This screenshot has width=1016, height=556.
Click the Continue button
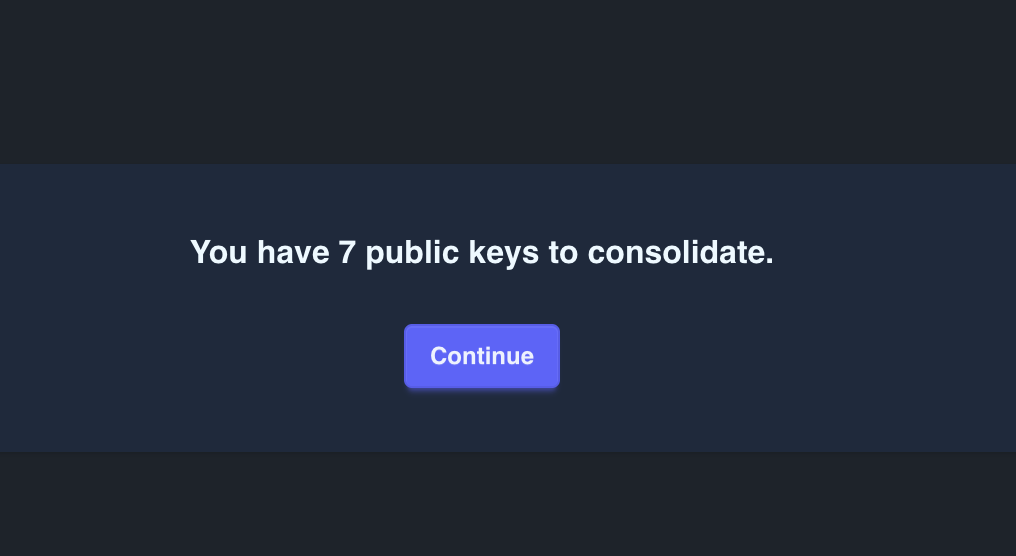pyautogui.click(x=481, y=356)
